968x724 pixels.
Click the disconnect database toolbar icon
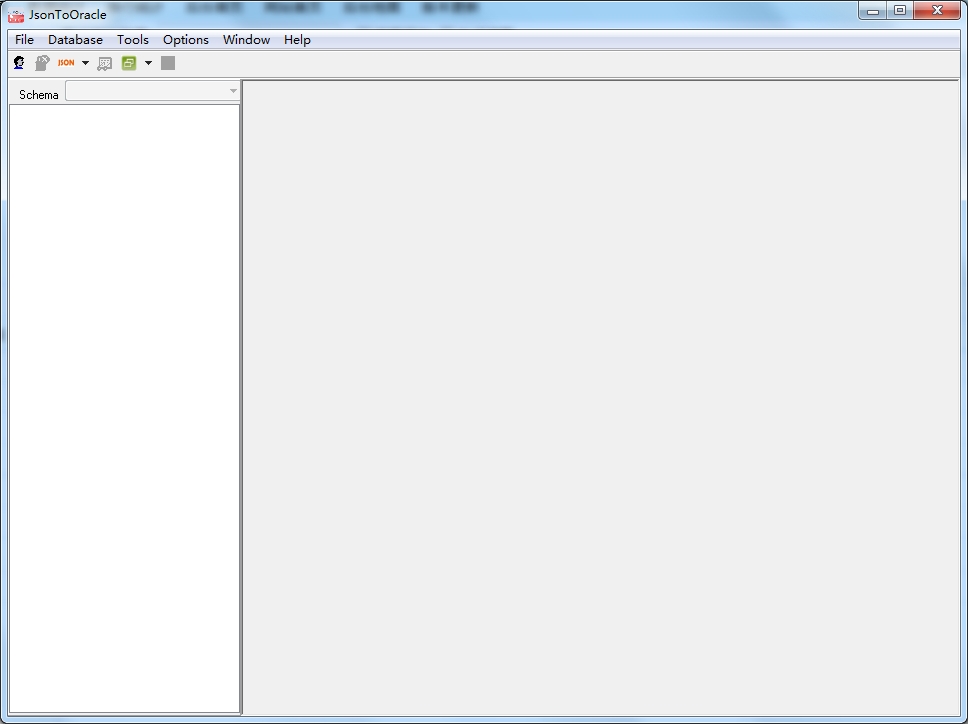(42, 63)
